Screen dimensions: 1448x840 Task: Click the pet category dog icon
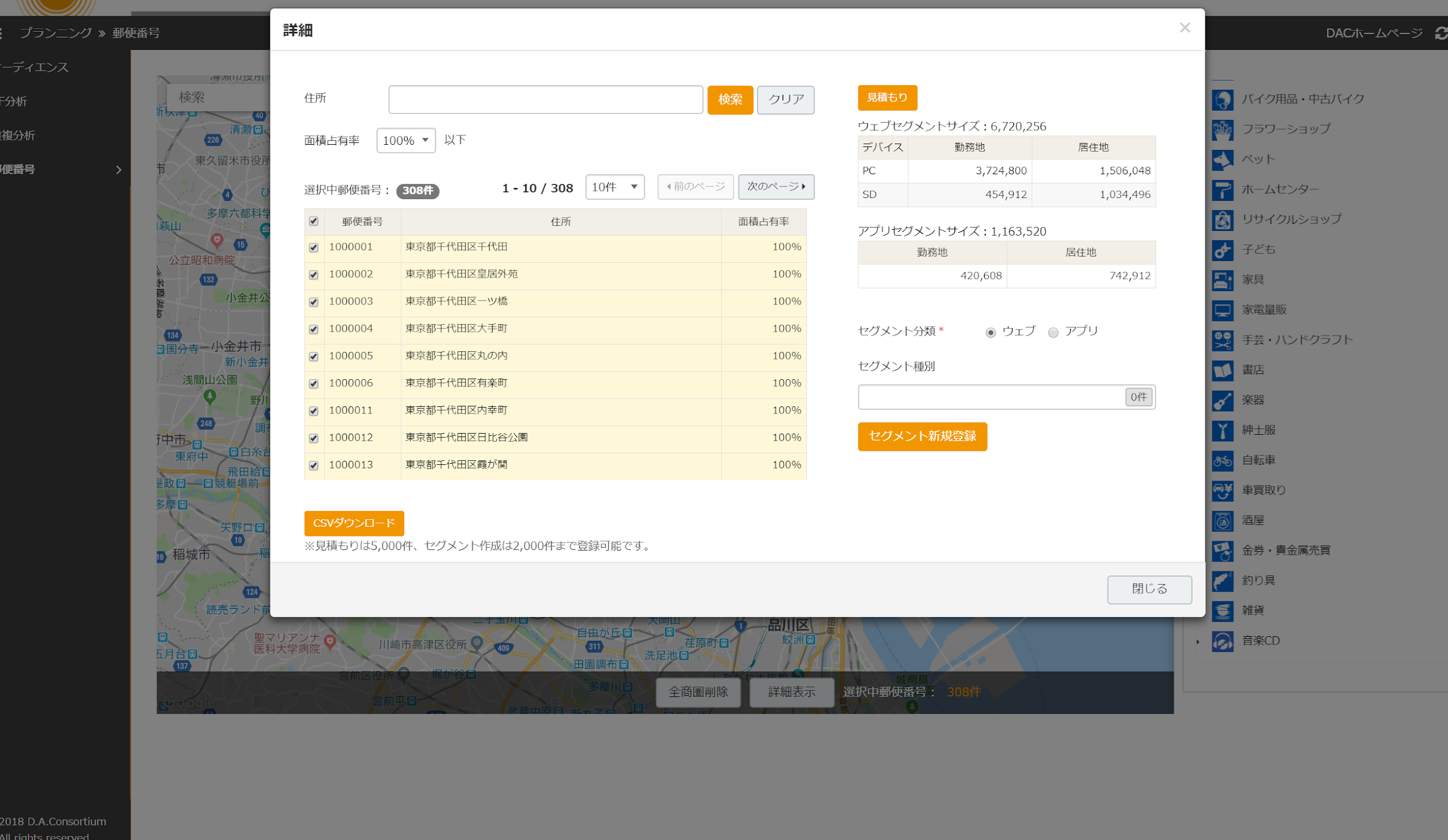[x=1222, y=160]
